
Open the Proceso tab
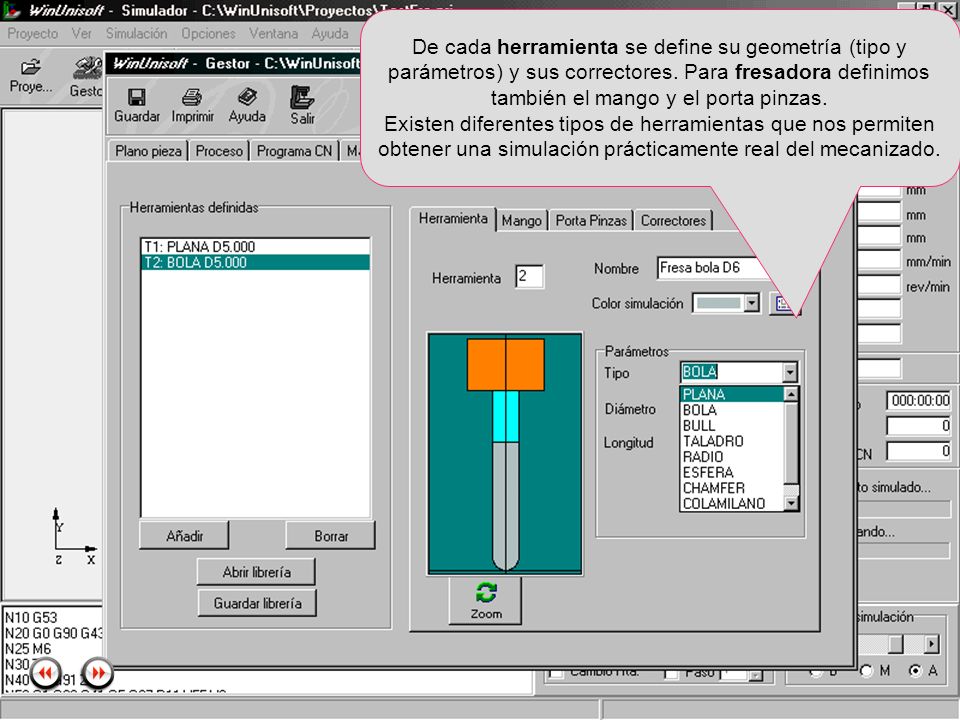point(219,151)
